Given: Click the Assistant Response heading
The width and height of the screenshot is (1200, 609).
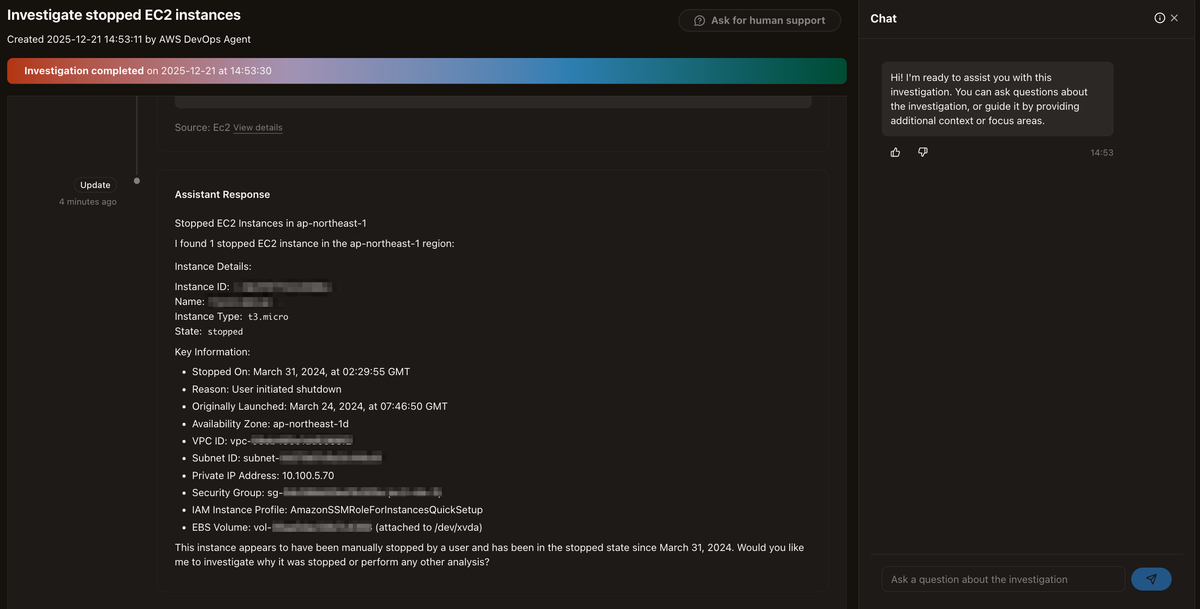Looking at the screenshot, I should [222, 194].
